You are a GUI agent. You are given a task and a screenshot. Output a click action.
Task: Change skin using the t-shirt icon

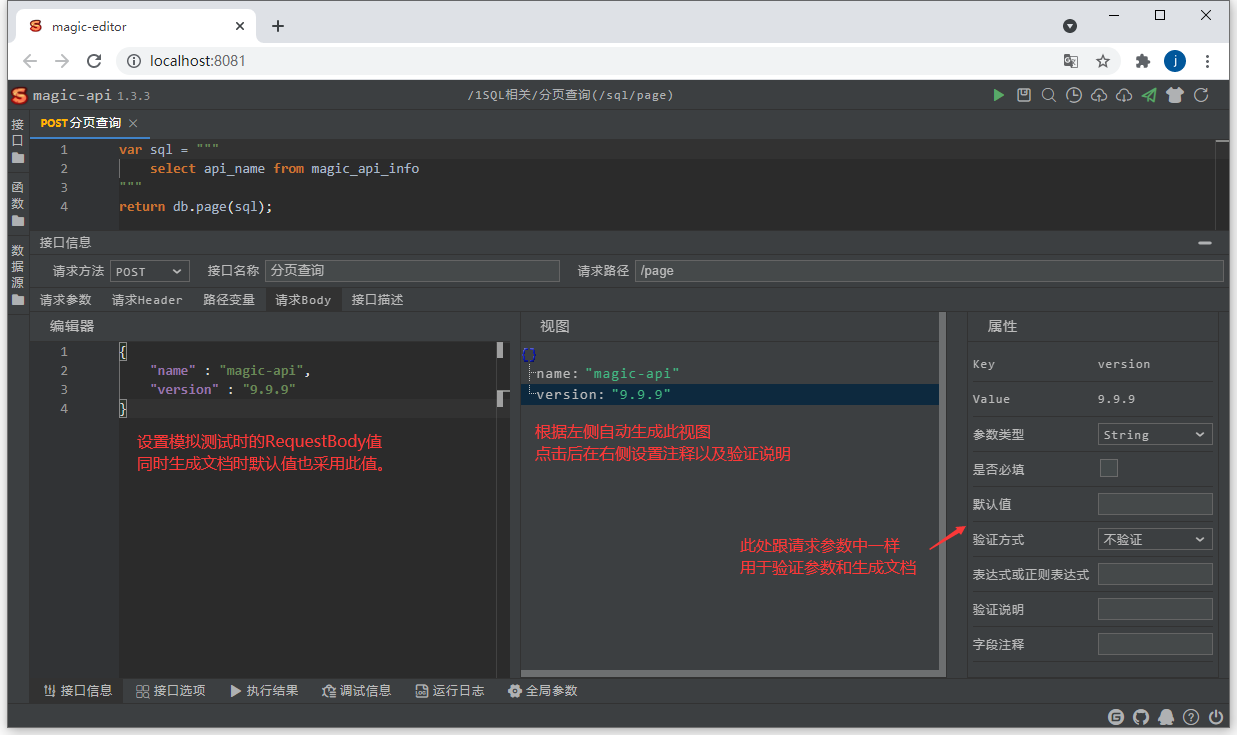(1175, 95)
